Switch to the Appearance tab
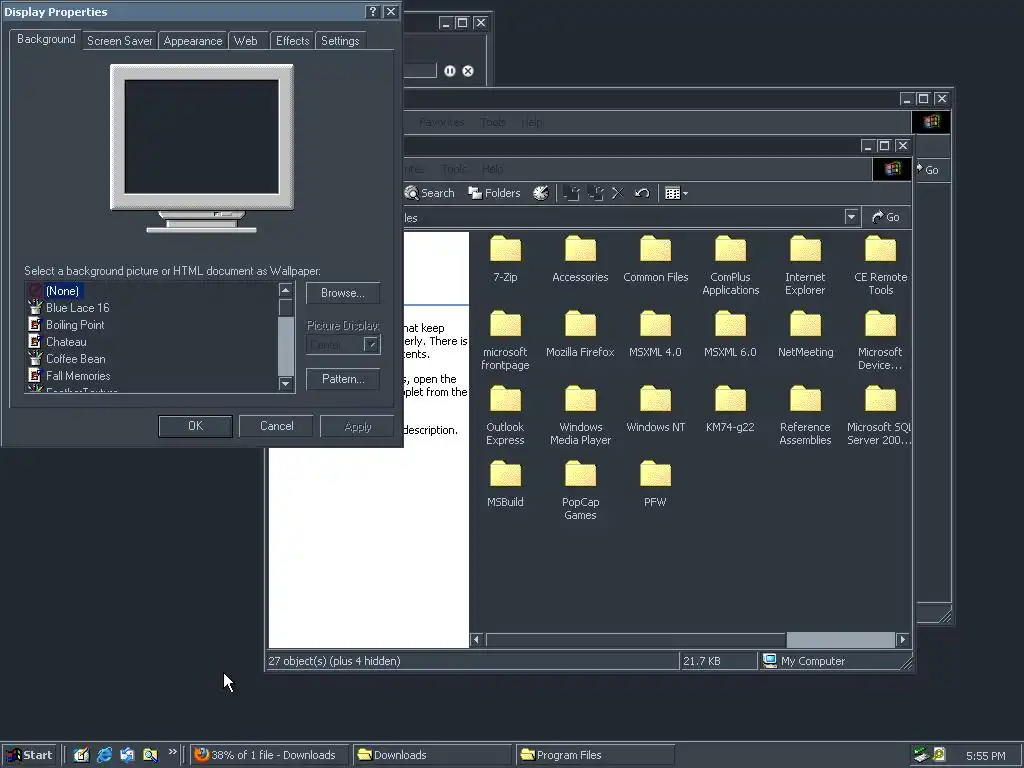 [193, 40]
